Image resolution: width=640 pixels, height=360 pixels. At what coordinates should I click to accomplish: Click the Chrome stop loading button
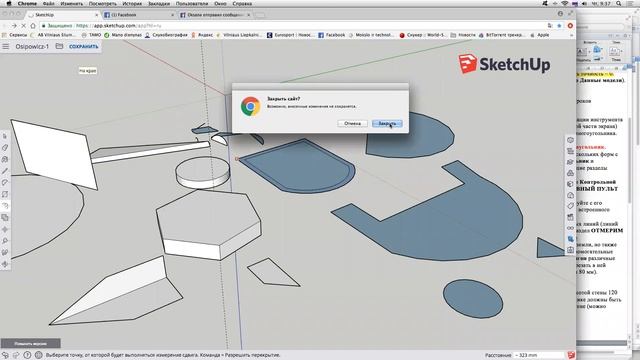pyautogui.click(x=24, y=26)
